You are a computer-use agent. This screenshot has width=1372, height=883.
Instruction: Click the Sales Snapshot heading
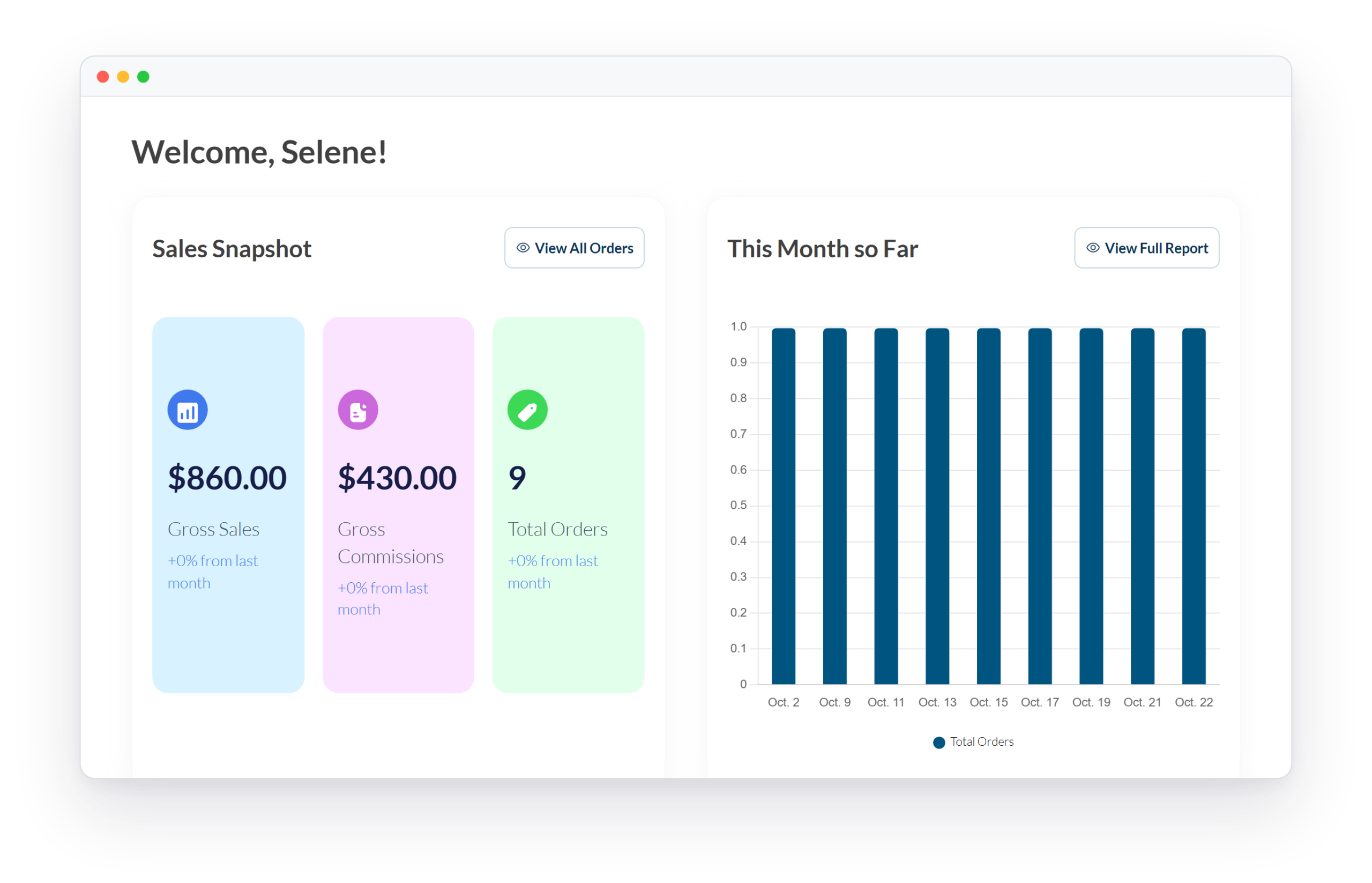pos(232,249)
